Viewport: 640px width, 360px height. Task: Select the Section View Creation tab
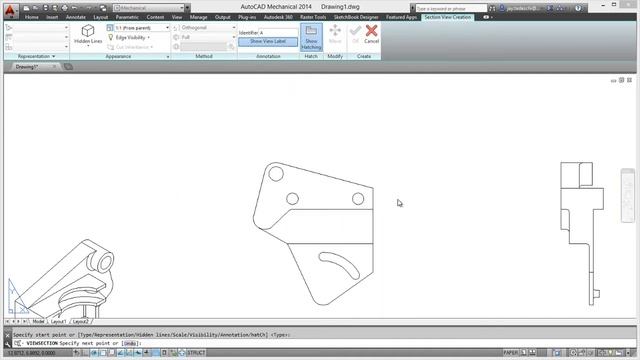coord(448,17)
